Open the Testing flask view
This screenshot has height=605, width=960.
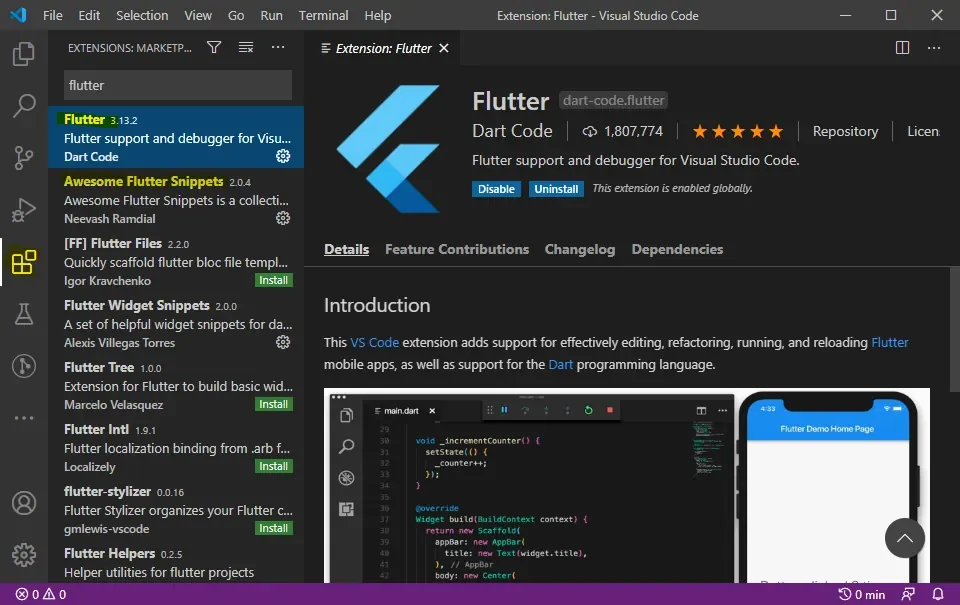tap(24, 314)
